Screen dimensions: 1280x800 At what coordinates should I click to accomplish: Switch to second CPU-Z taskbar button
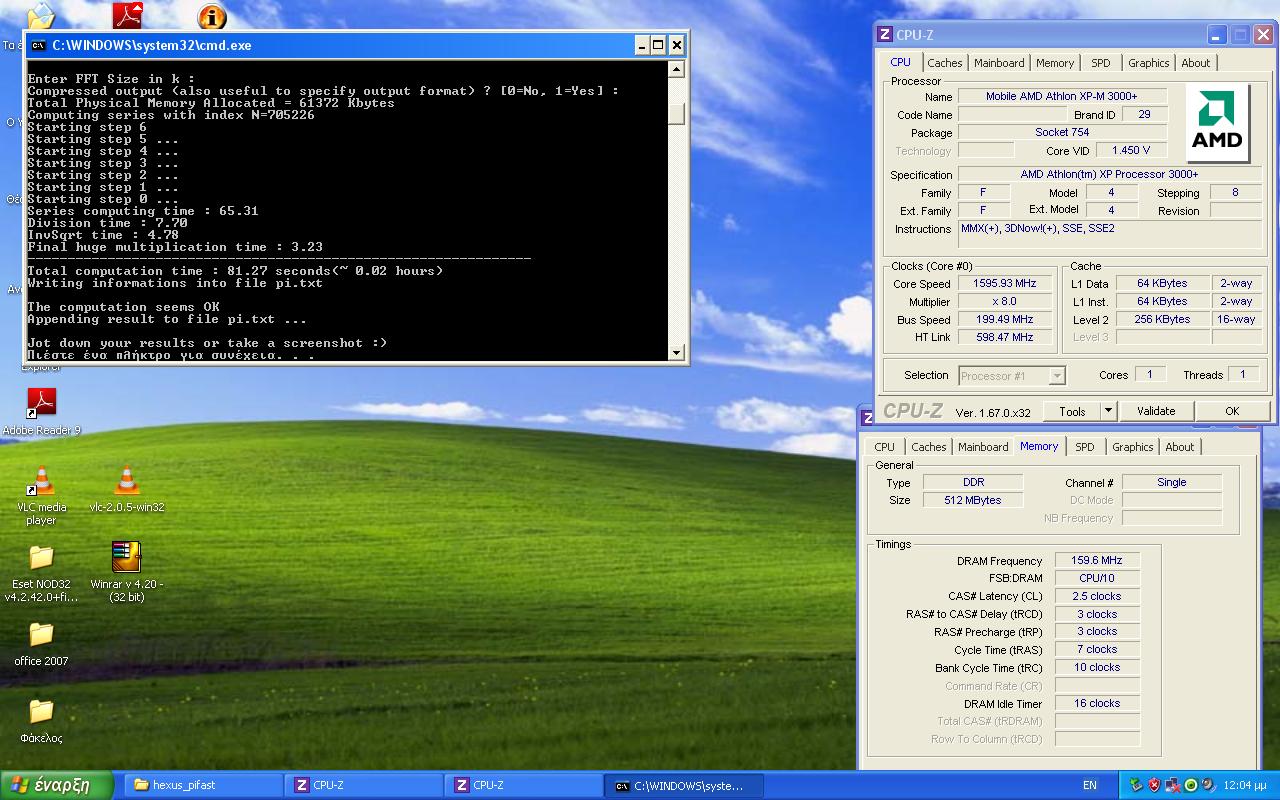tap(524, 785)
